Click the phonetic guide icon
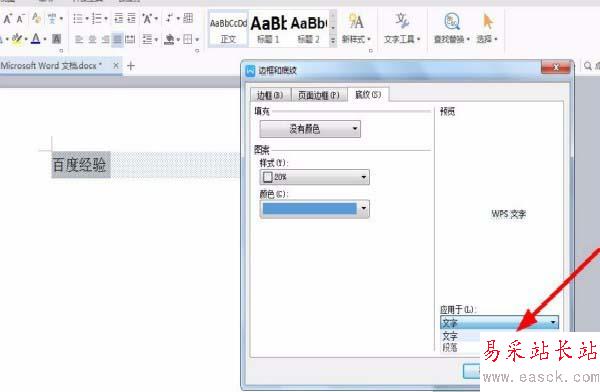Viewport: 600px width, 392px height. pyautogui.click(x=52, y=18)
